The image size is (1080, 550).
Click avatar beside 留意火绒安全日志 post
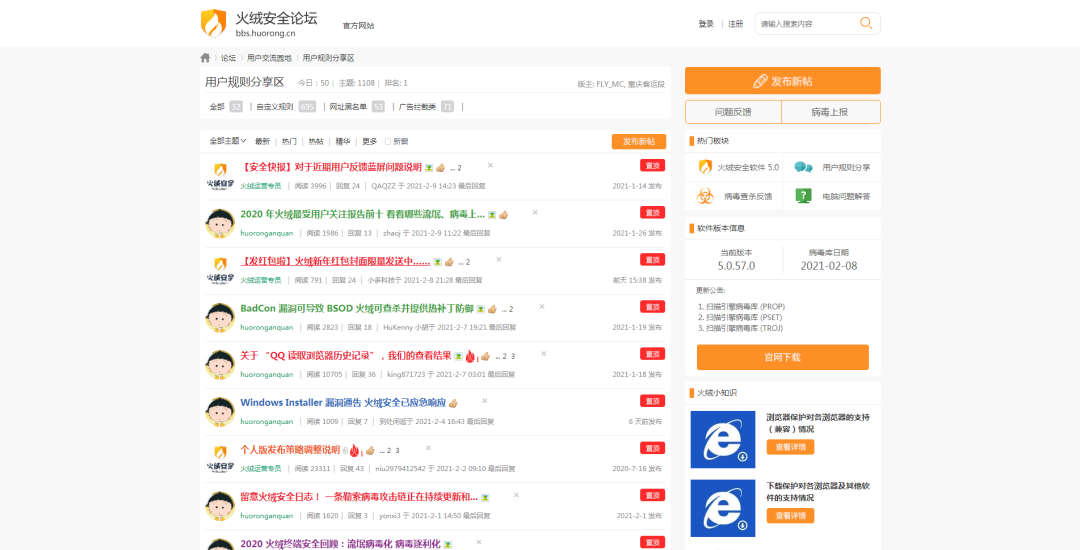tap(220, 506)
